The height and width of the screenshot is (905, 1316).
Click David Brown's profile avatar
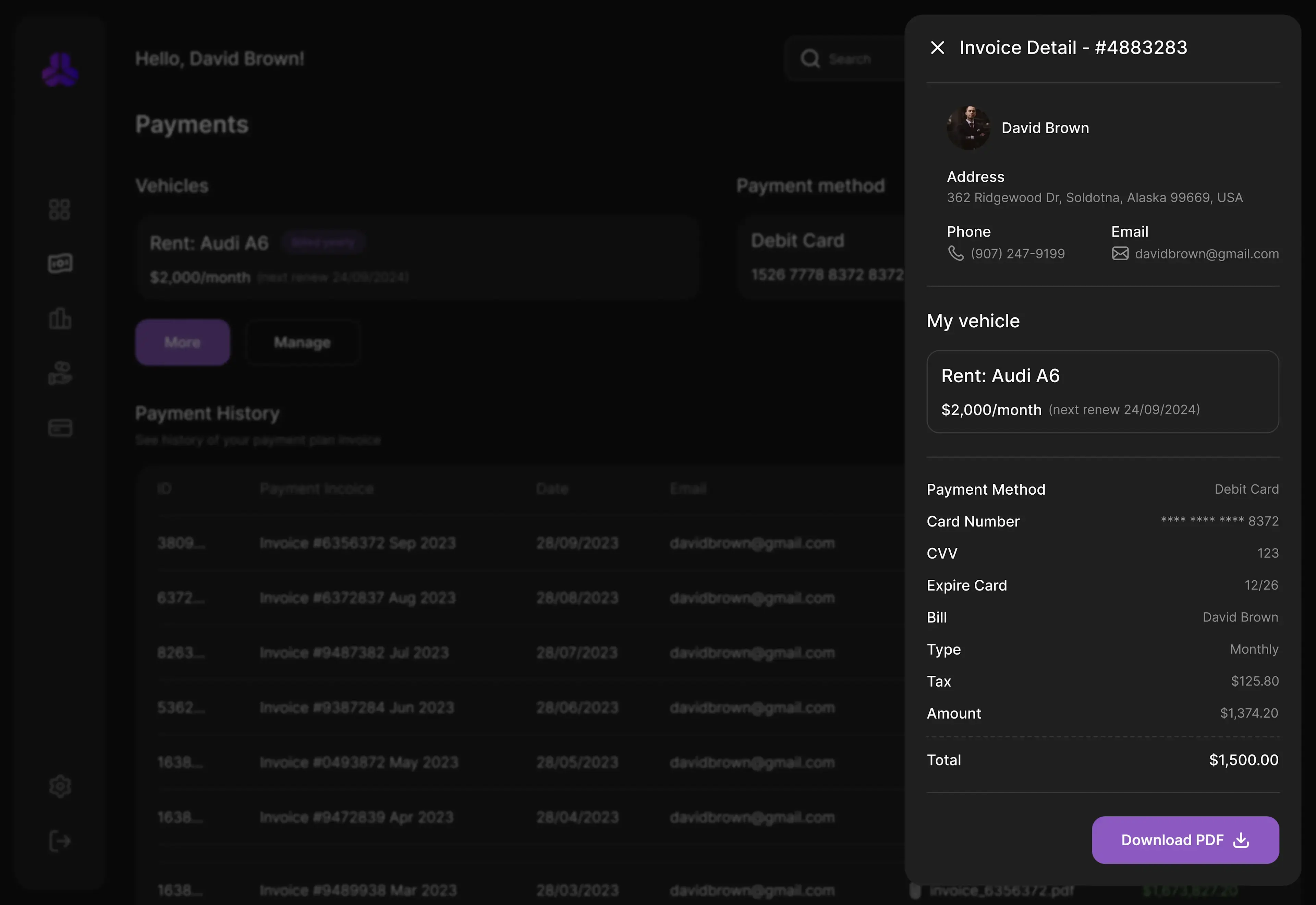(x=968, y=128)
